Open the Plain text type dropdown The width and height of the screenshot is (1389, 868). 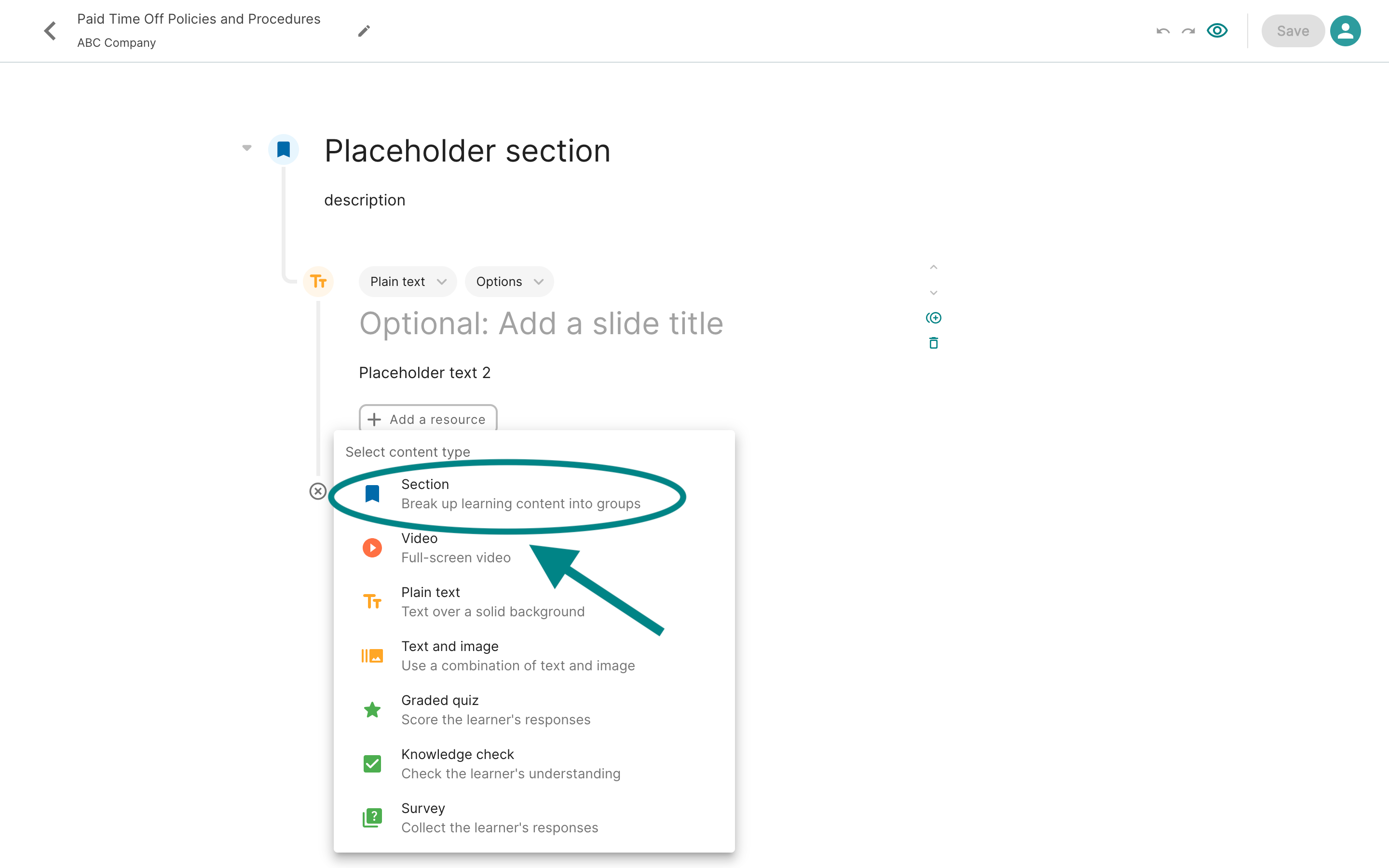(408, 282)
